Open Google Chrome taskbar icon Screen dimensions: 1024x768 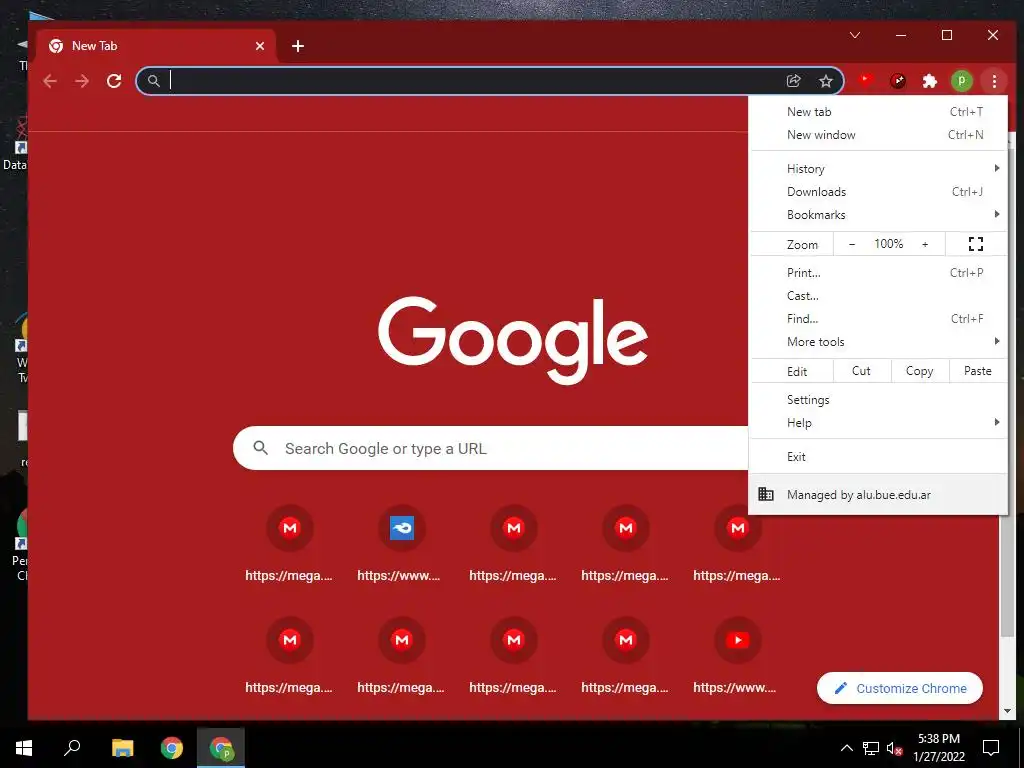pos(172,748)
